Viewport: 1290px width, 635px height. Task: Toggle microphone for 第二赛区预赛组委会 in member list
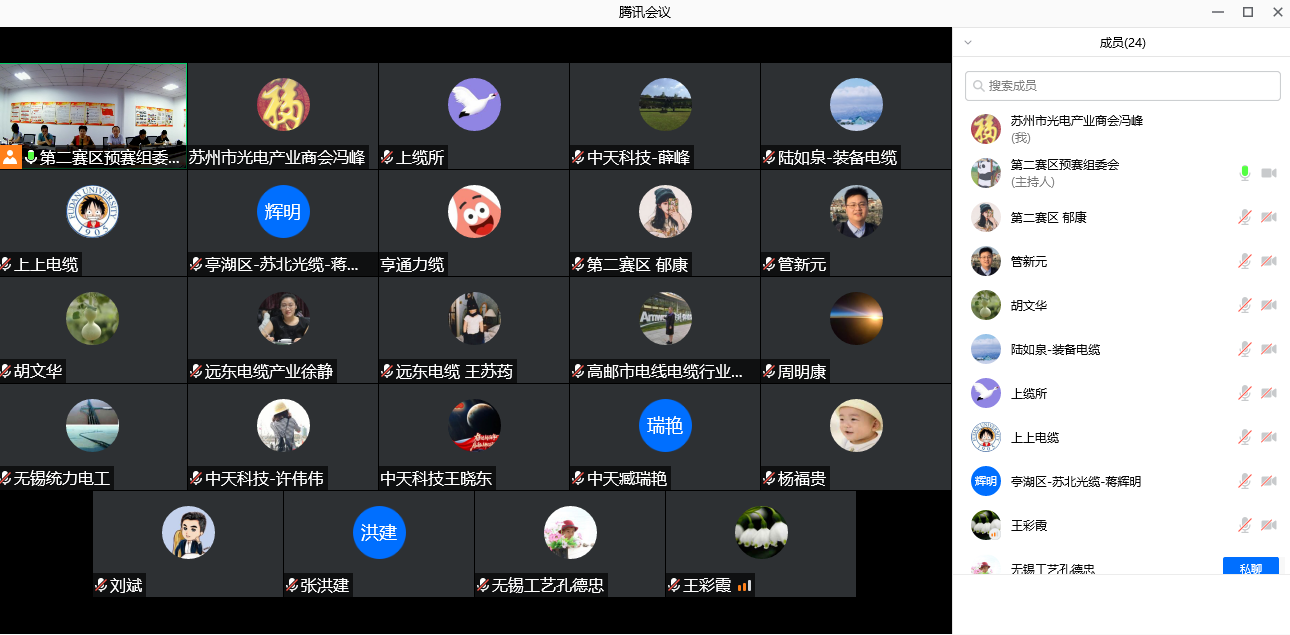coord(1245,173)
